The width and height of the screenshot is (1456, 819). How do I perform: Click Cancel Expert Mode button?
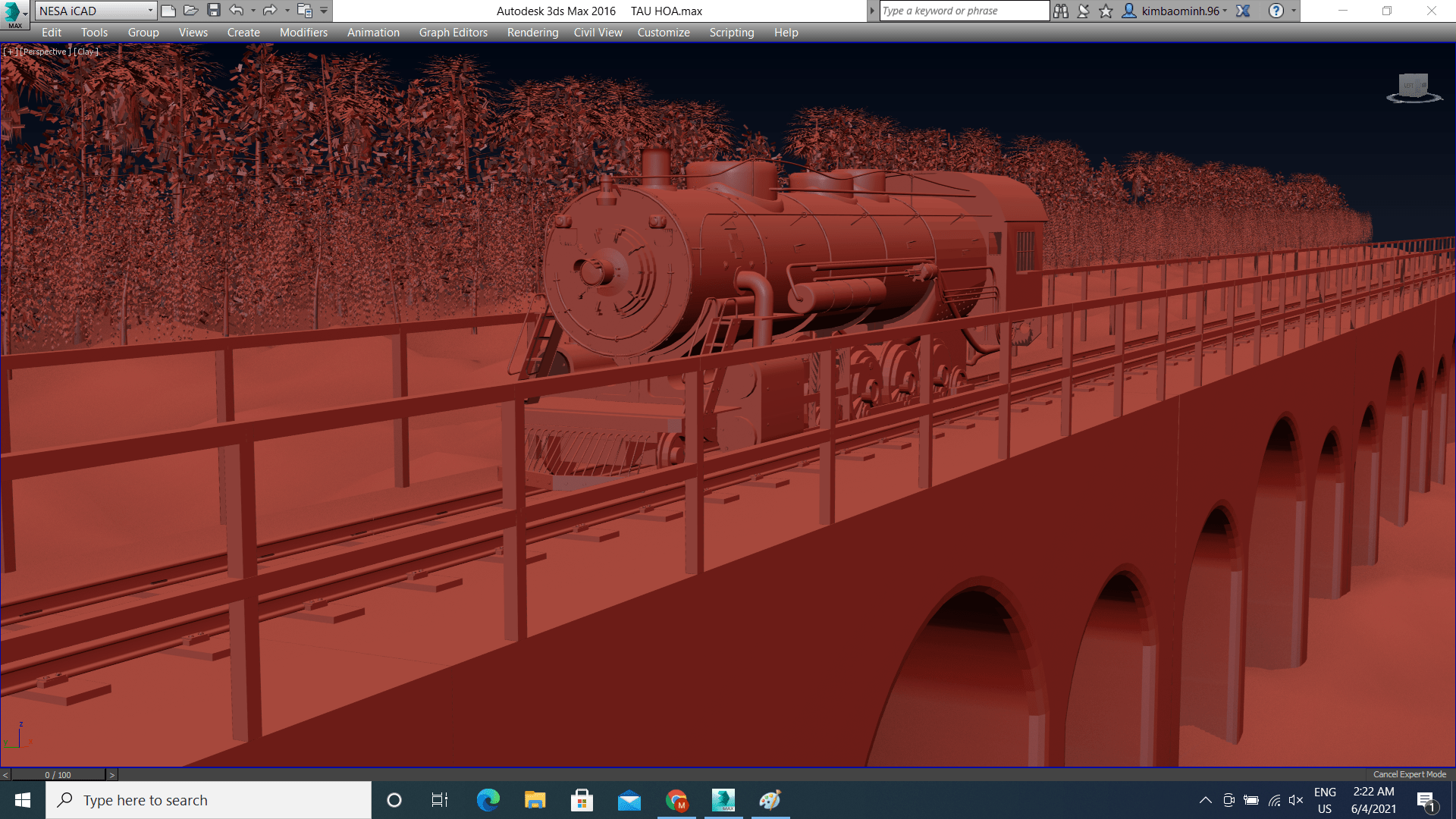[1409, 774]
